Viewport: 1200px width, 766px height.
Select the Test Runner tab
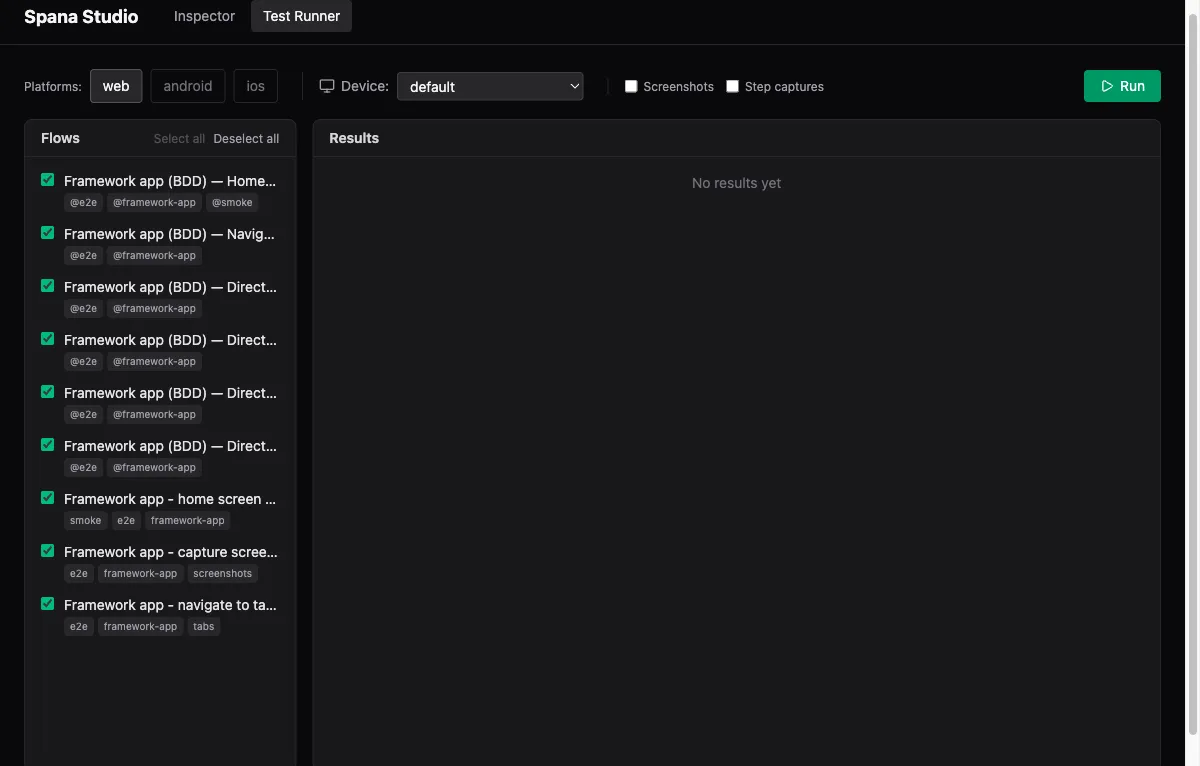[301, 16]
